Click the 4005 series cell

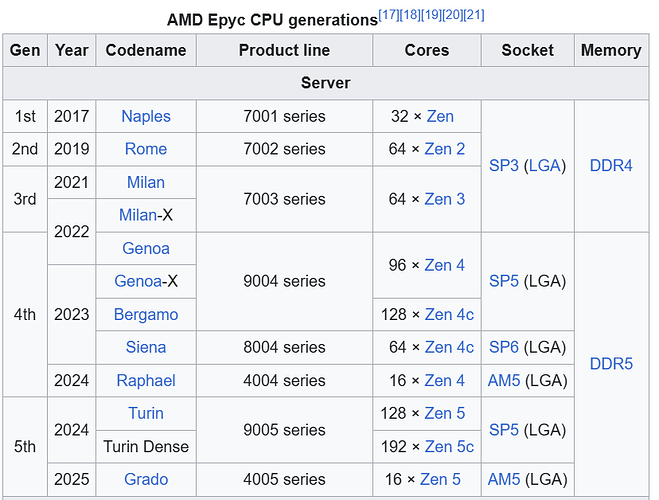coord(285,479)
